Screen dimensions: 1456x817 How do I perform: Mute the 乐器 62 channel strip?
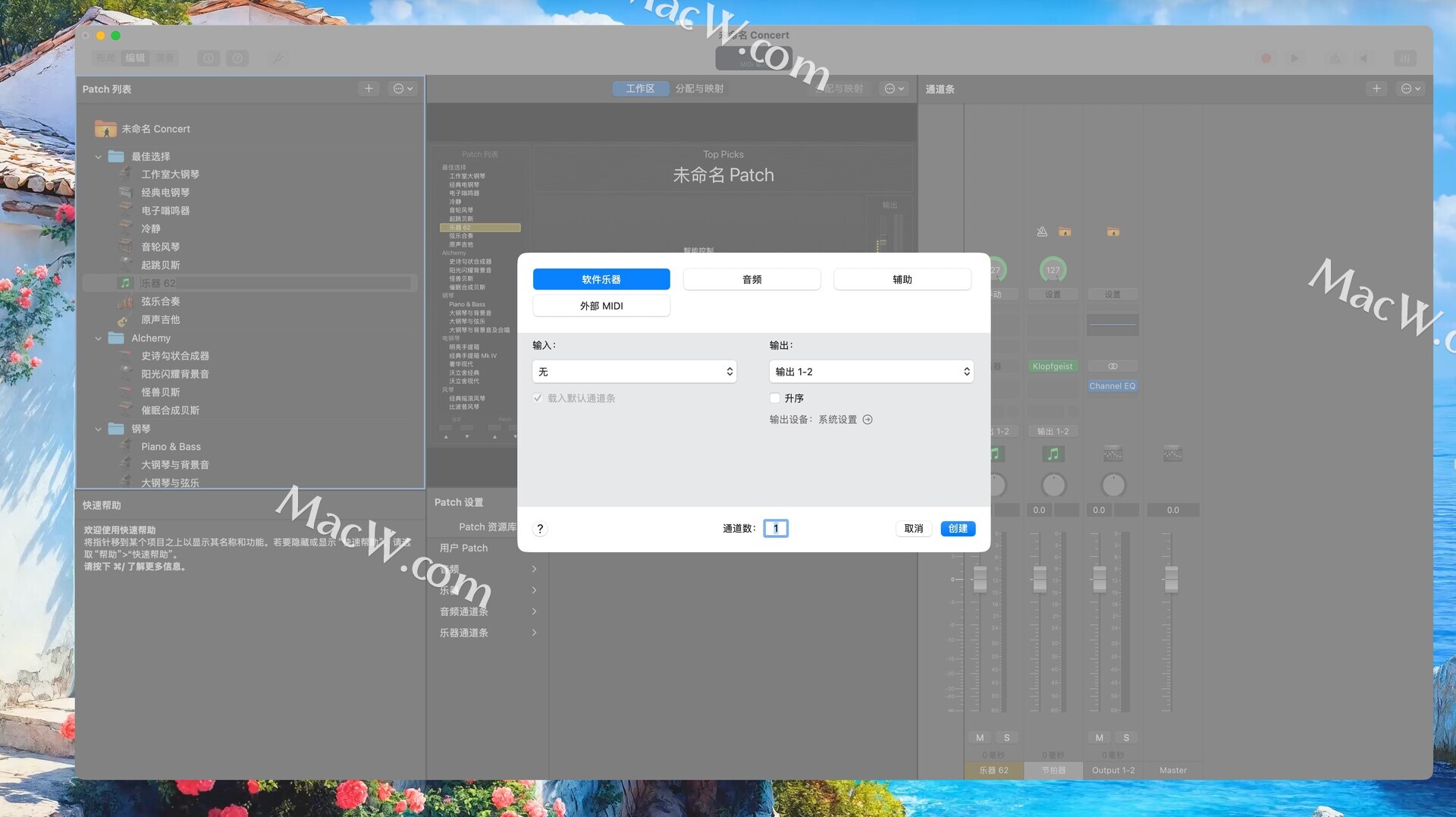coord(980,737)
